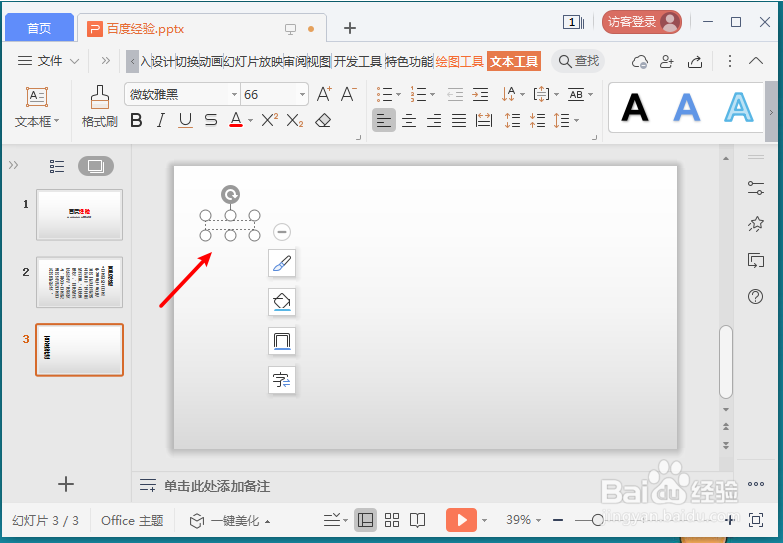Open the numbered list dropdown

tap(432, 94)
